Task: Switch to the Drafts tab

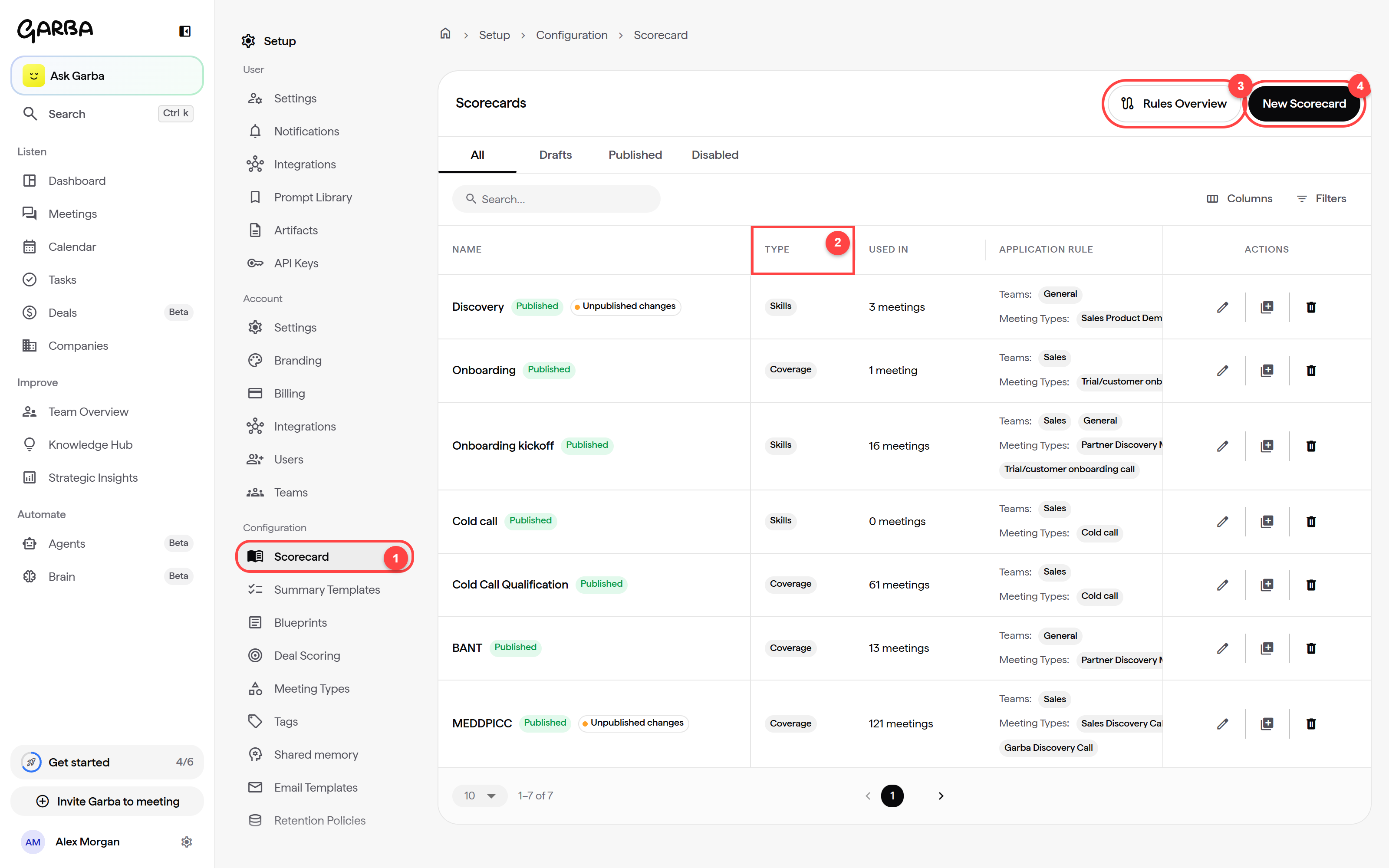Action: coord(555,155)
